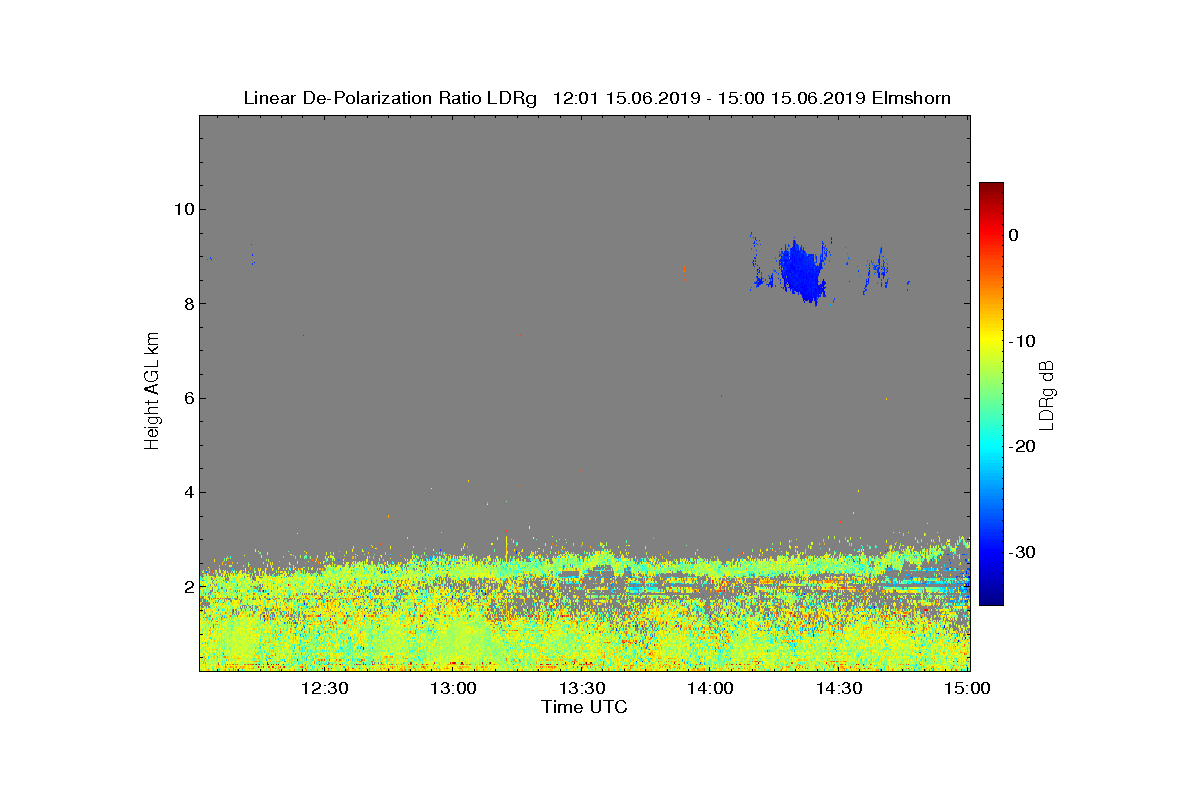Click the 15:00 time tick label
The width and height of the screenshot is (1200, 800).
(x=968, y=688)
